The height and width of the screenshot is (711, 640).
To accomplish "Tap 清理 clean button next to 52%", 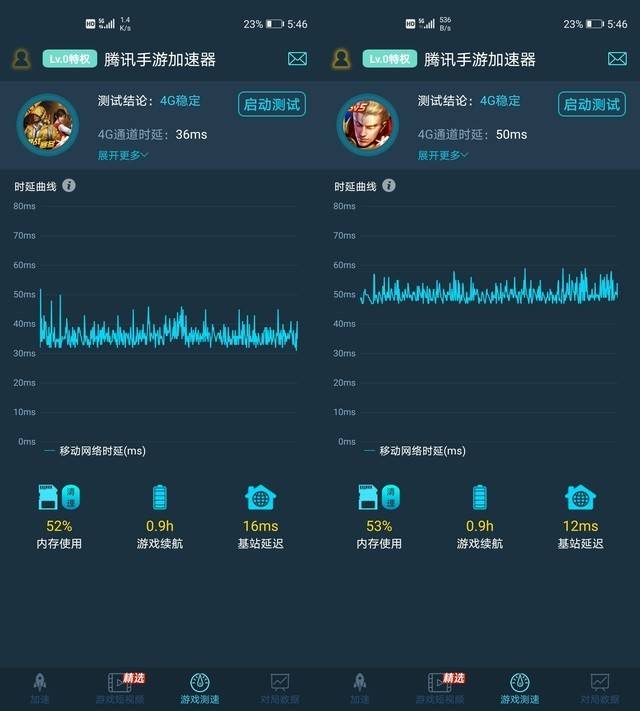I will tap(71, 497).
